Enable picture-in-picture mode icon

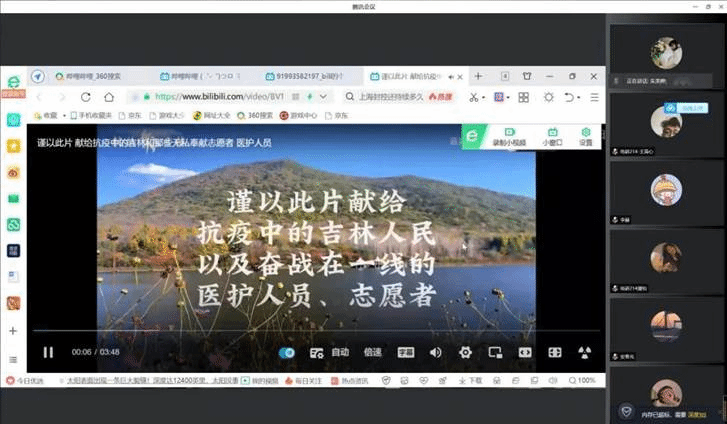(494, 352)
